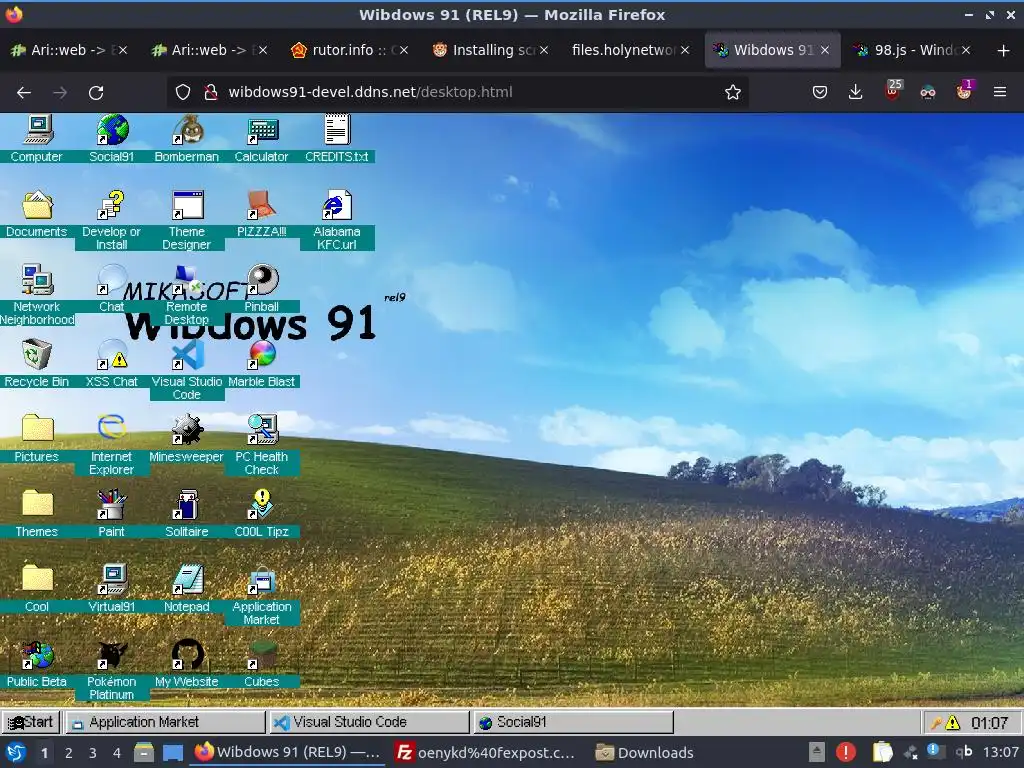Save page to Pocket icon
1024x768 pixels.
coord(820,92)
